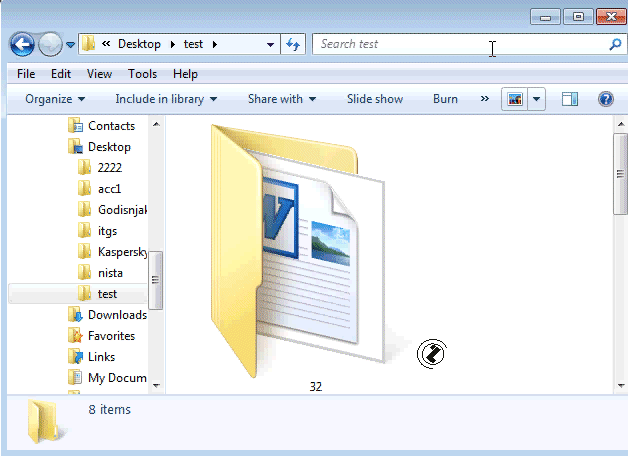This screenshot has height=456, width=628.
Task: Show more toolbar commands chevron
Action: point(485,99)
